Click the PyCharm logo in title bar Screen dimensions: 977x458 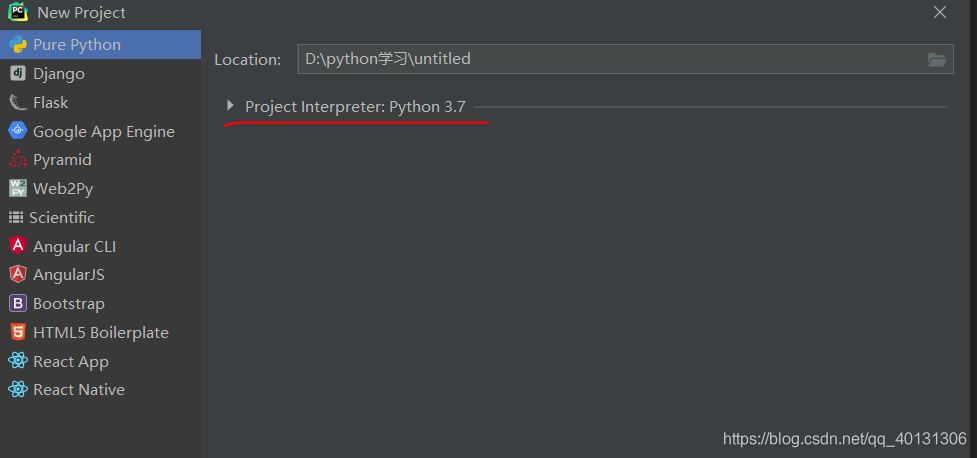coord(17,13)
